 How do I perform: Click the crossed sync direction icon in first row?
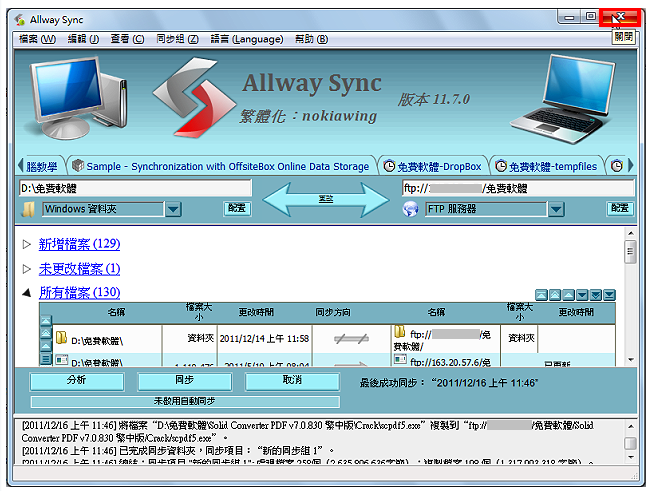351,338
